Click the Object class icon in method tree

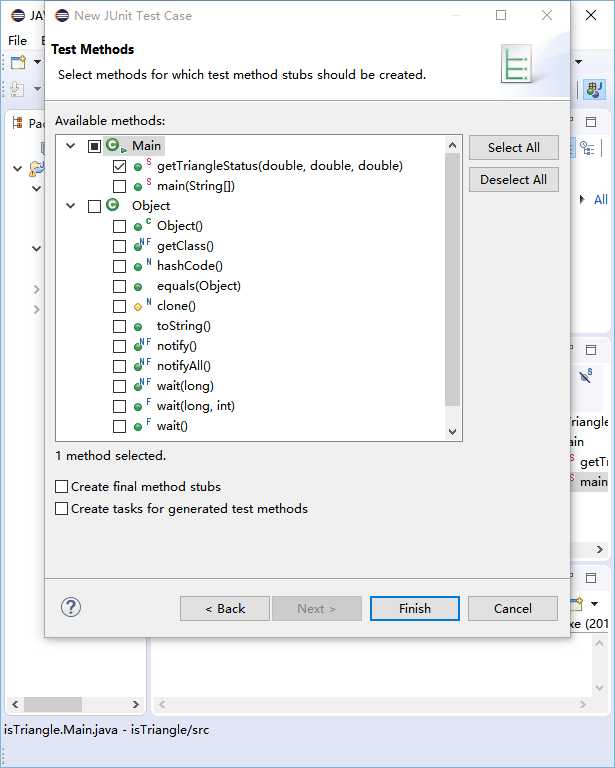pos(113,205)
